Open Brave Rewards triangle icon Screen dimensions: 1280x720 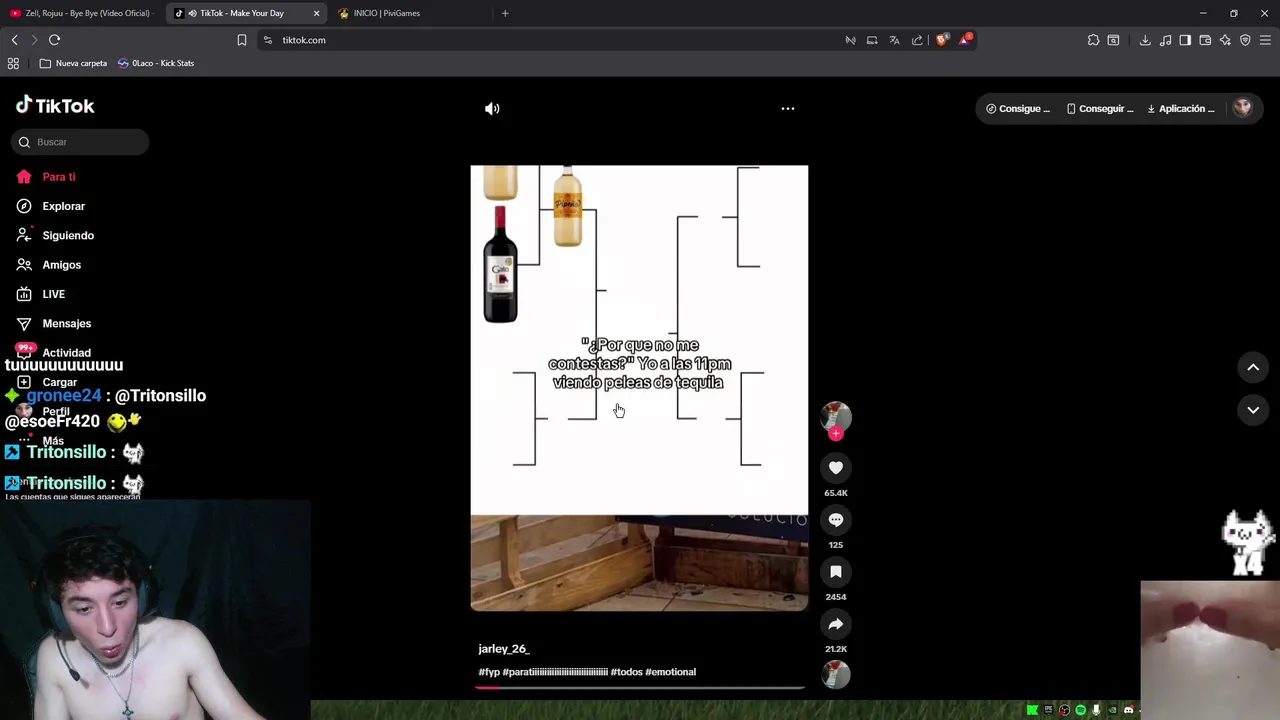(965, 40)
